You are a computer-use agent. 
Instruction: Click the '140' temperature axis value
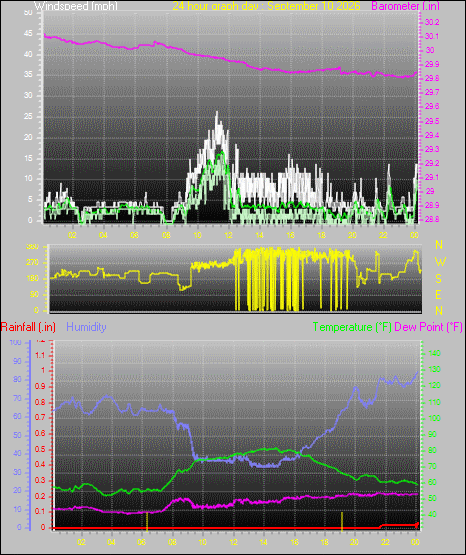pos(435,353)
